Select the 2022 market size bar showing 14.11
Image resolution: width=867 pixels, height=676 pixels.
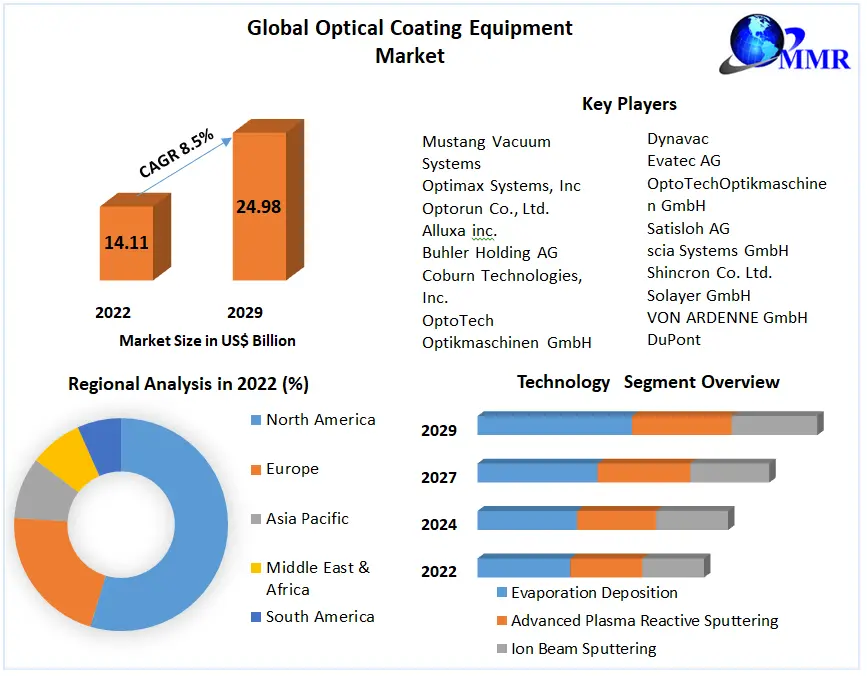coord(126,242)
